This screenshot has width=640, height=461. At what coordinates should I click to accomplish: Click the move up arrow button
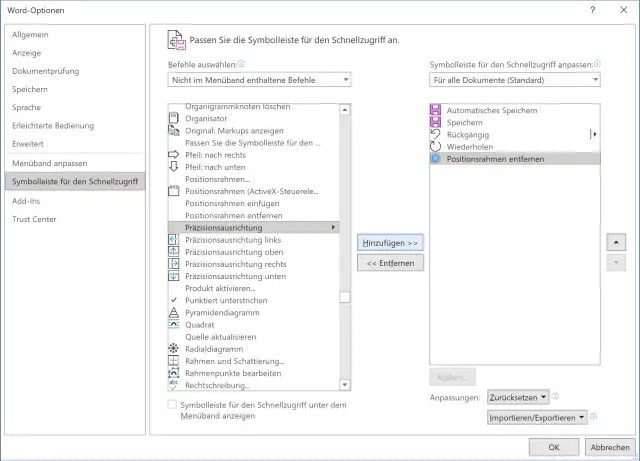(616, 242)
